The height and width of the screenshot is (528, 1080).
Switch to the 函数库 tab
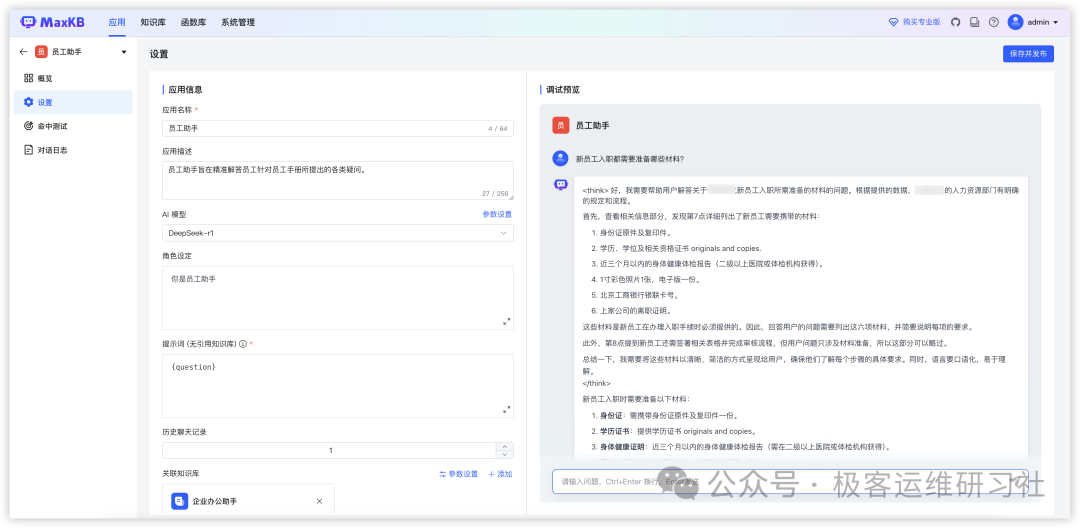193,22
